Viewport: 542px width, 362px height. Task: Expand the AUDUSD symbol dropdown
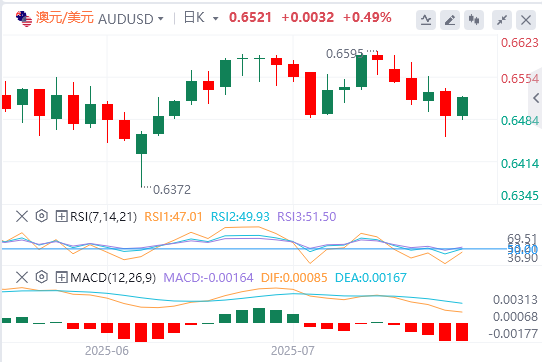click(x=161, y=19)
